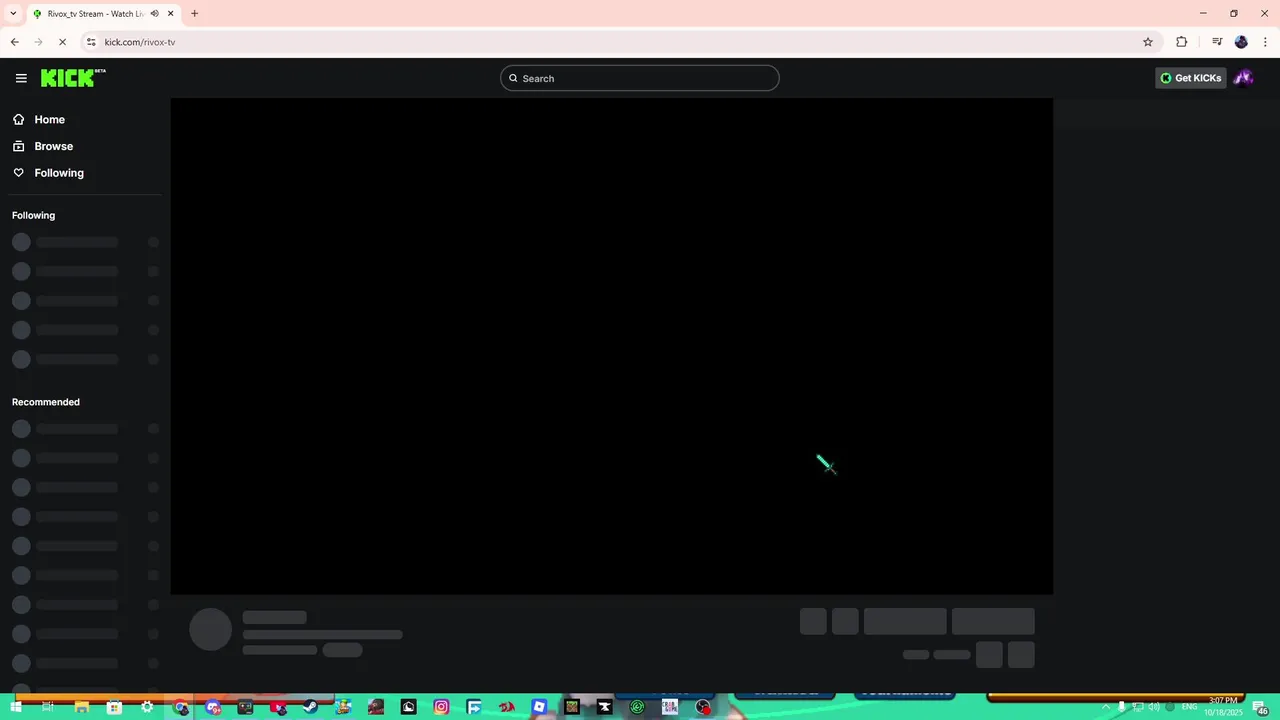Click the Browse icon in sidebar
Viewport: 1280px width, 720px height.
18,146
